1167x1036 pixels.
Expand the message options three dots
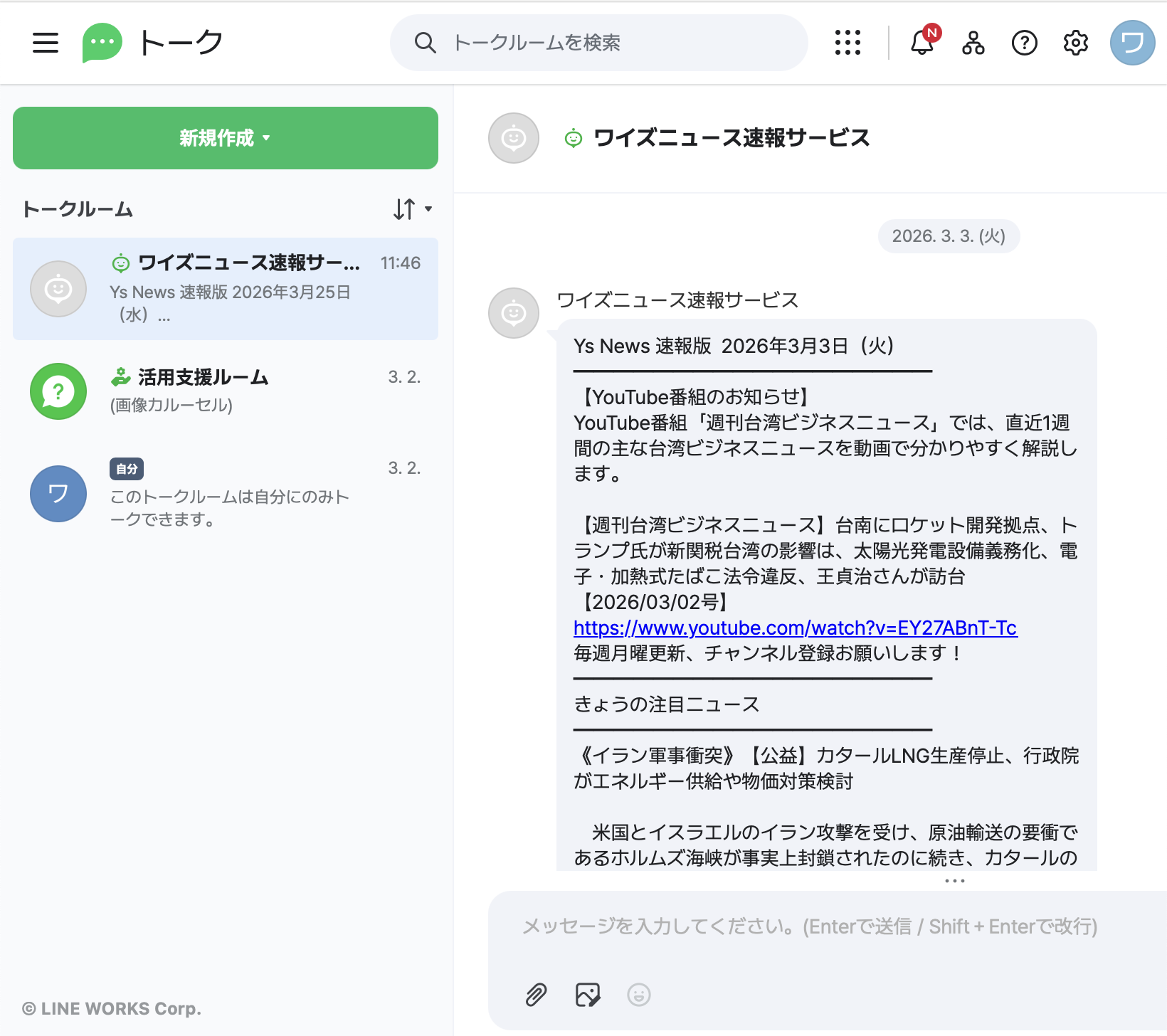954,881
